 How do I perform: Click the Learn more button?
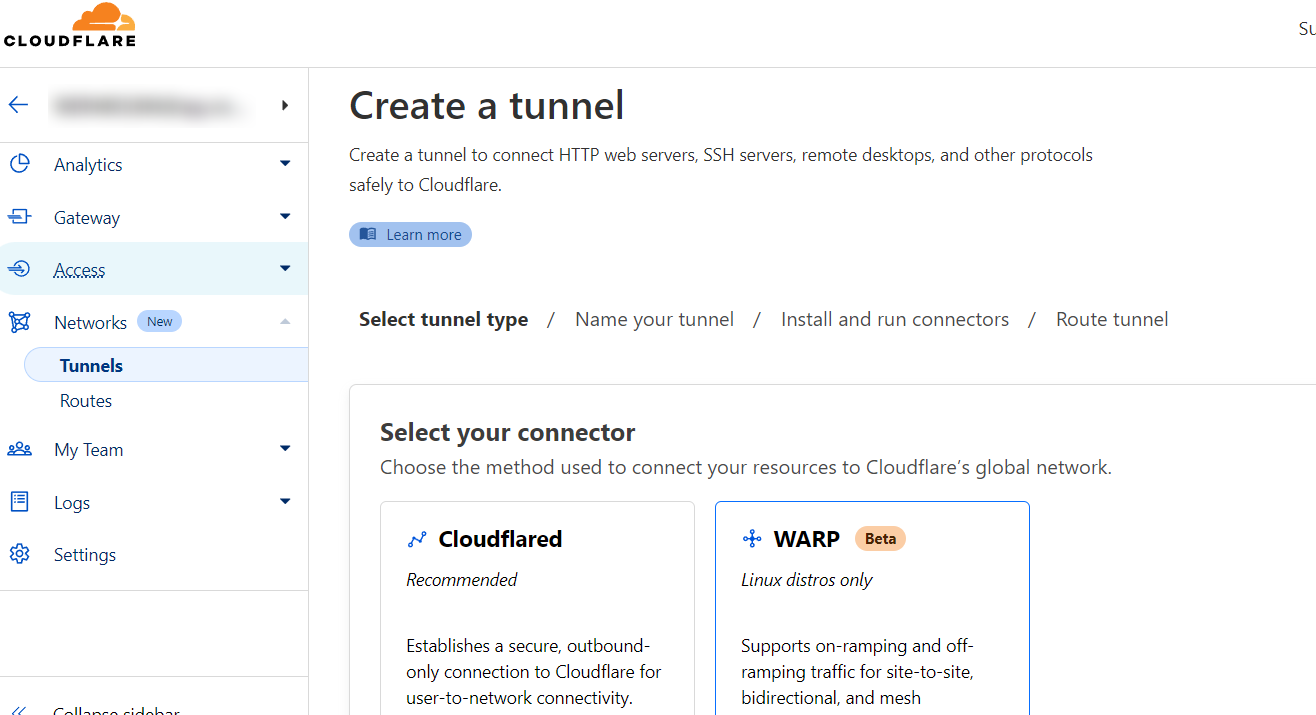410,234
